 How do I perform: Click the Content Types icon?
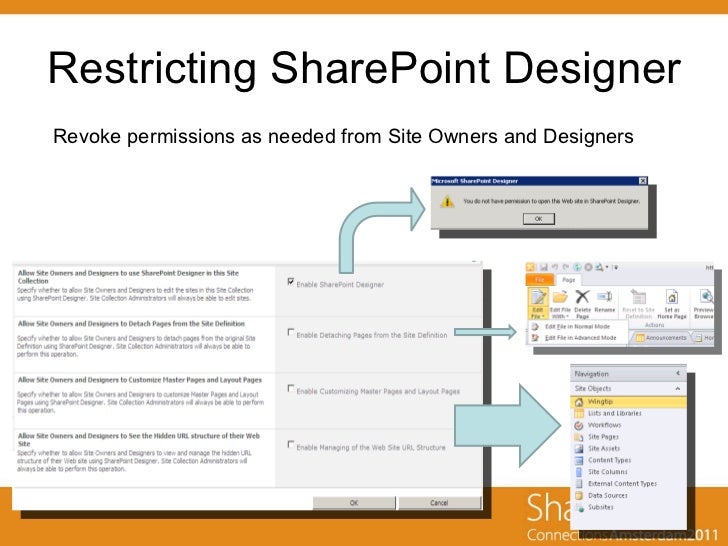(579, 460)
